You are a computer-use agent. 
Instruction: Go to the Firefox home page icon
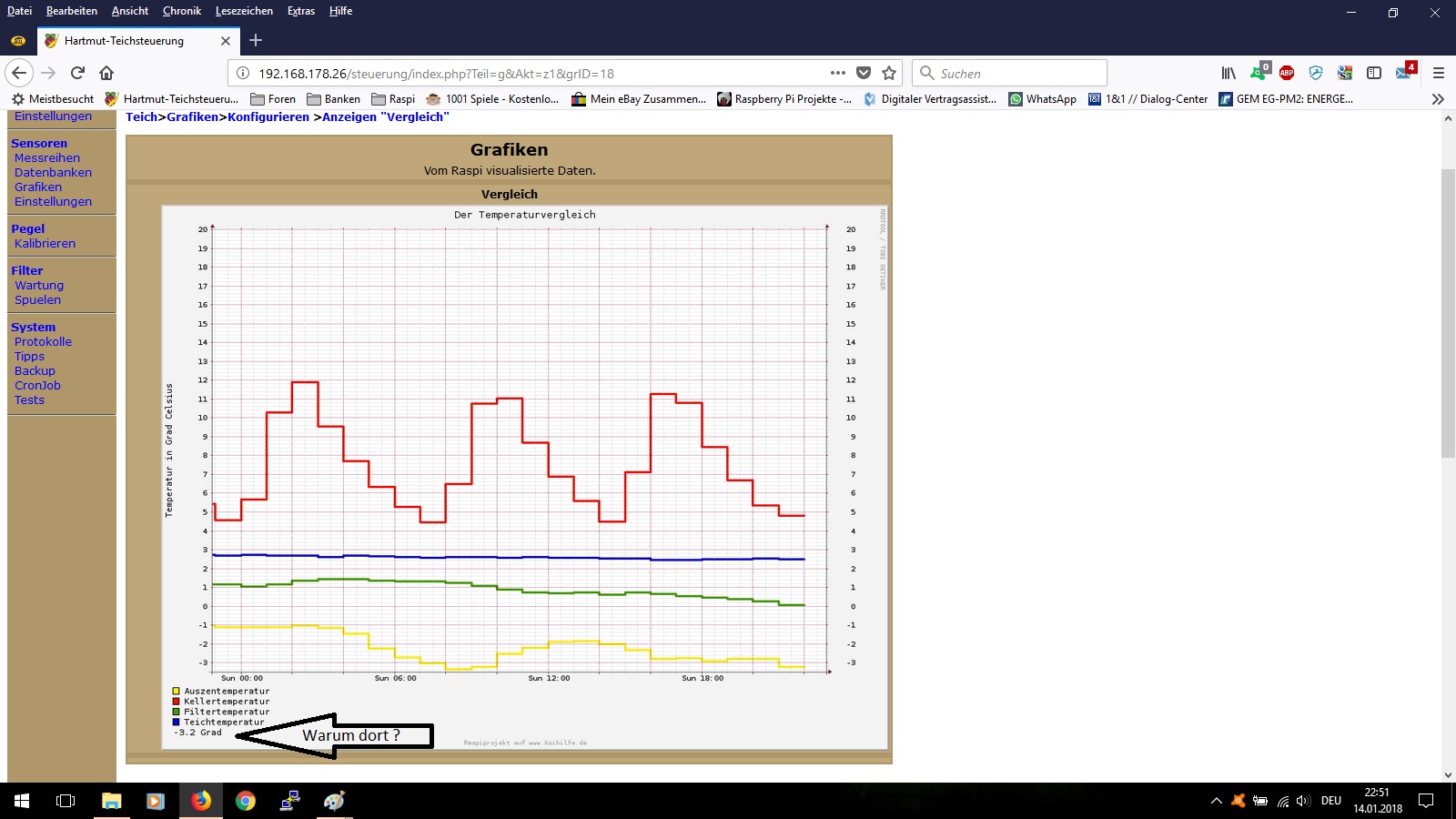(x=106, y=73)
